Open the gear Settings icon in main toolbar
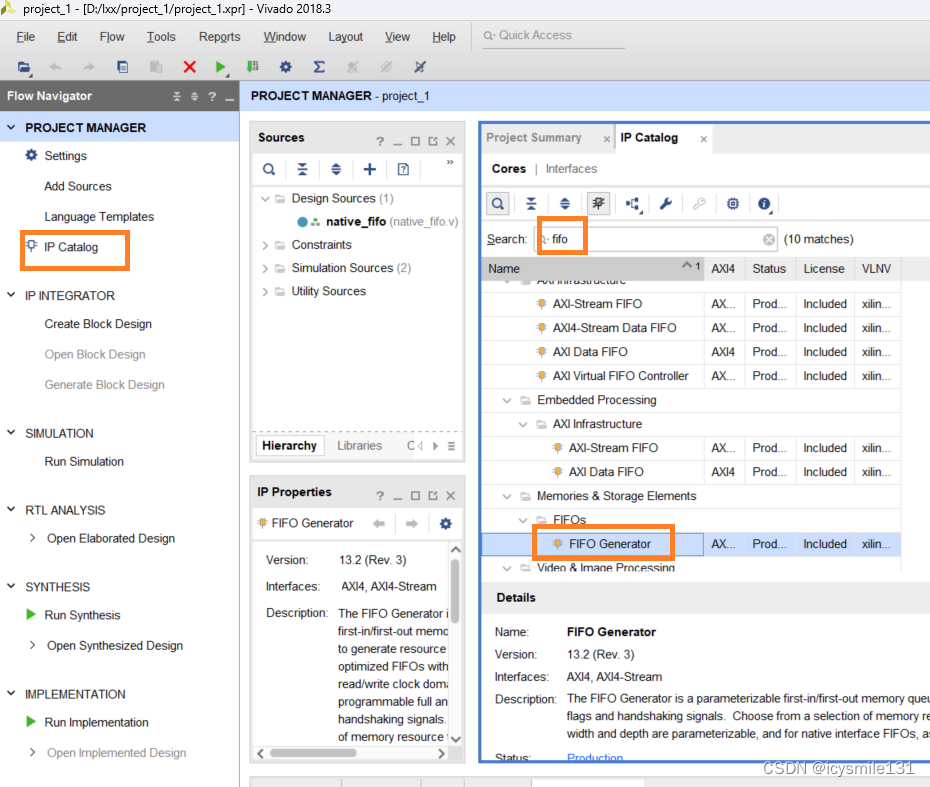 pos(286,67)
